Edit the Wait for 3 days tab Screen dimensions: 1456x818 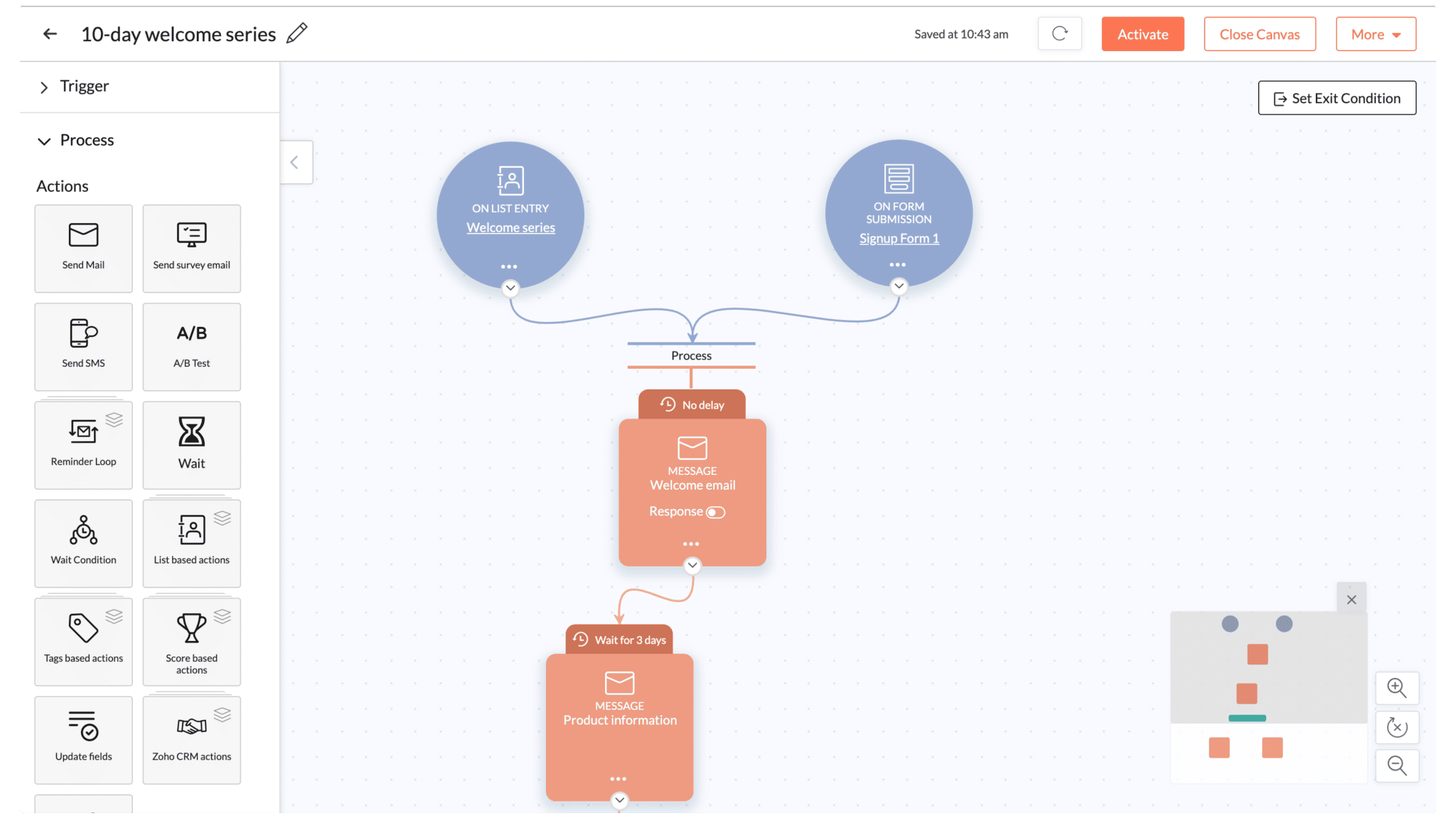pyautogui.click(x=619, y=640)
